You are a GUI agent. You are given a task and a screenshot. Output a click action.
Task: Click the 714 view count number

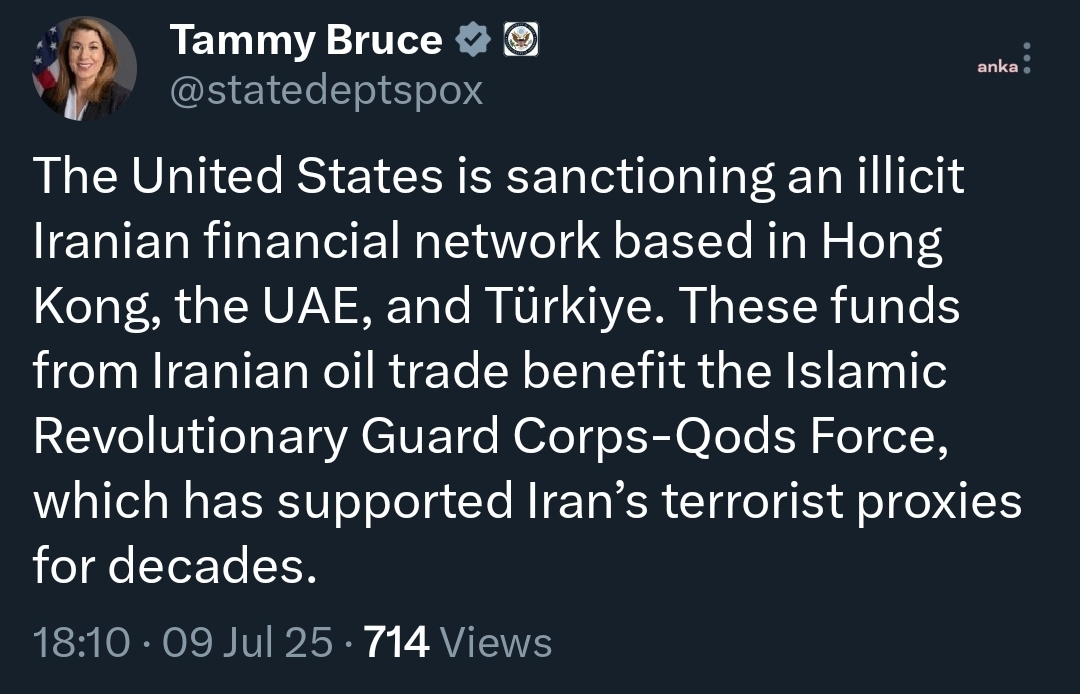397,642
